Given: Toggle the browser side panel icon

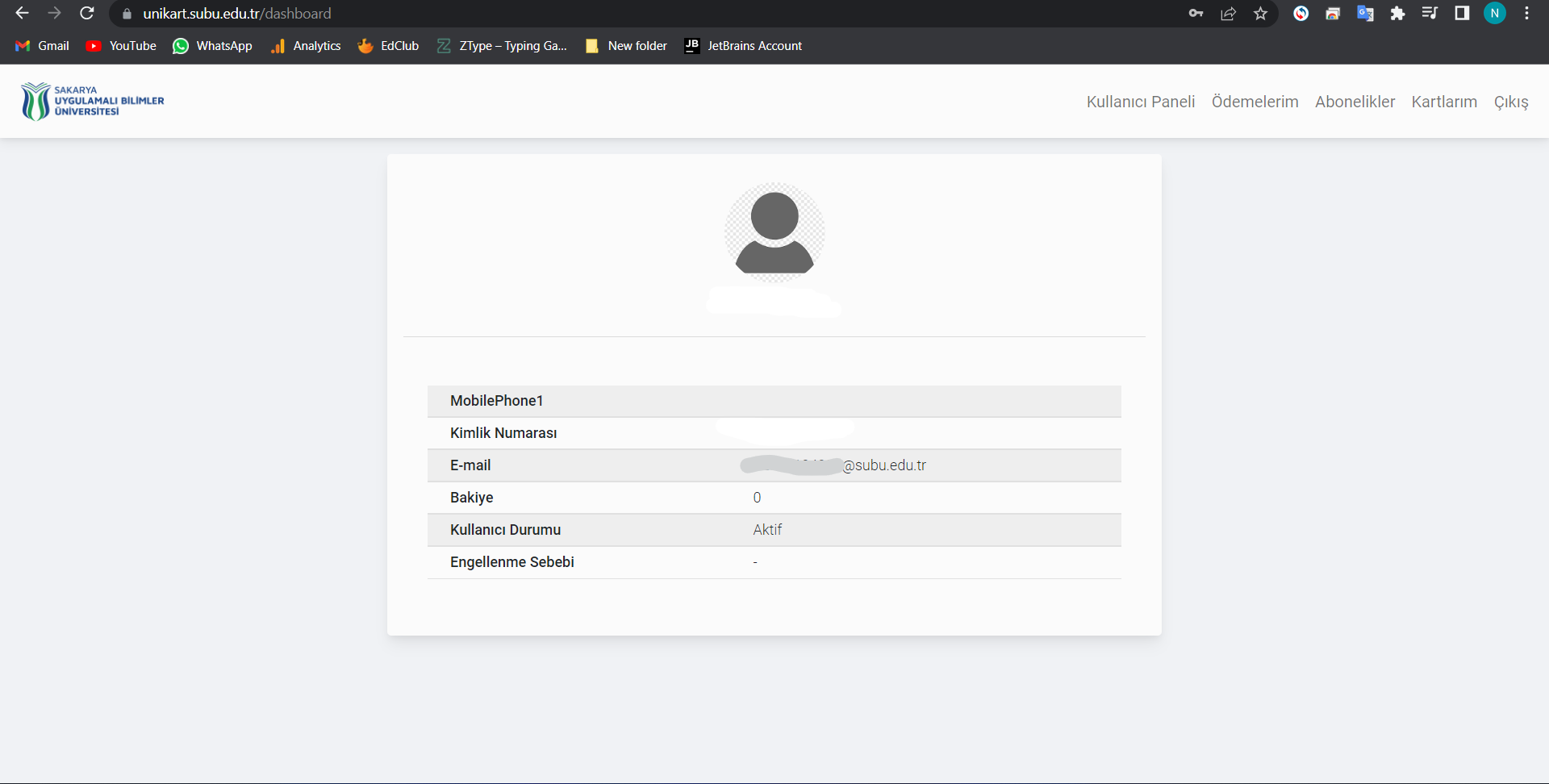Looking at the screenshot, I should click(x=1462, y=14).
